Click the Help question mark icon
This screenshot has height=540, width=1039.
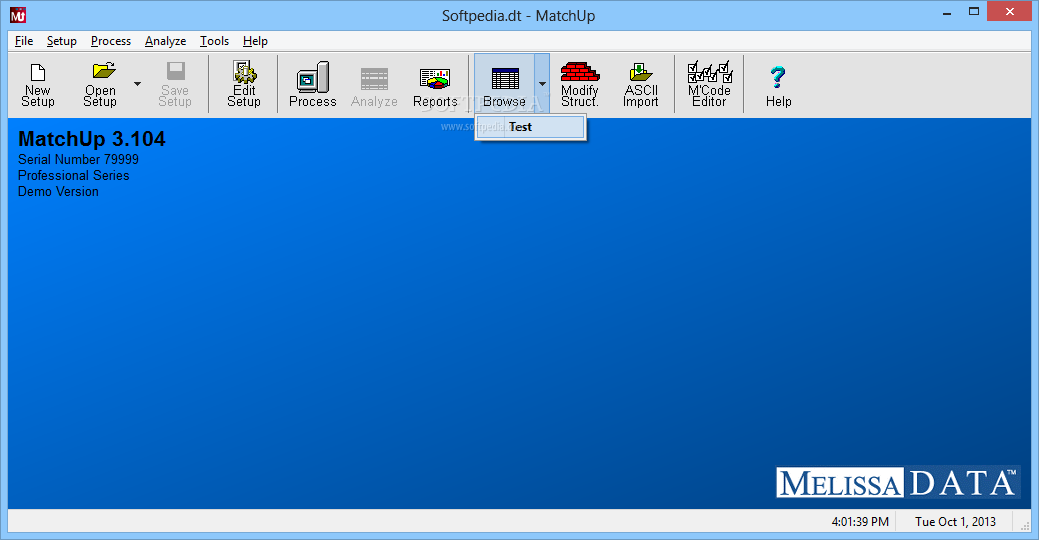point(779,84)
